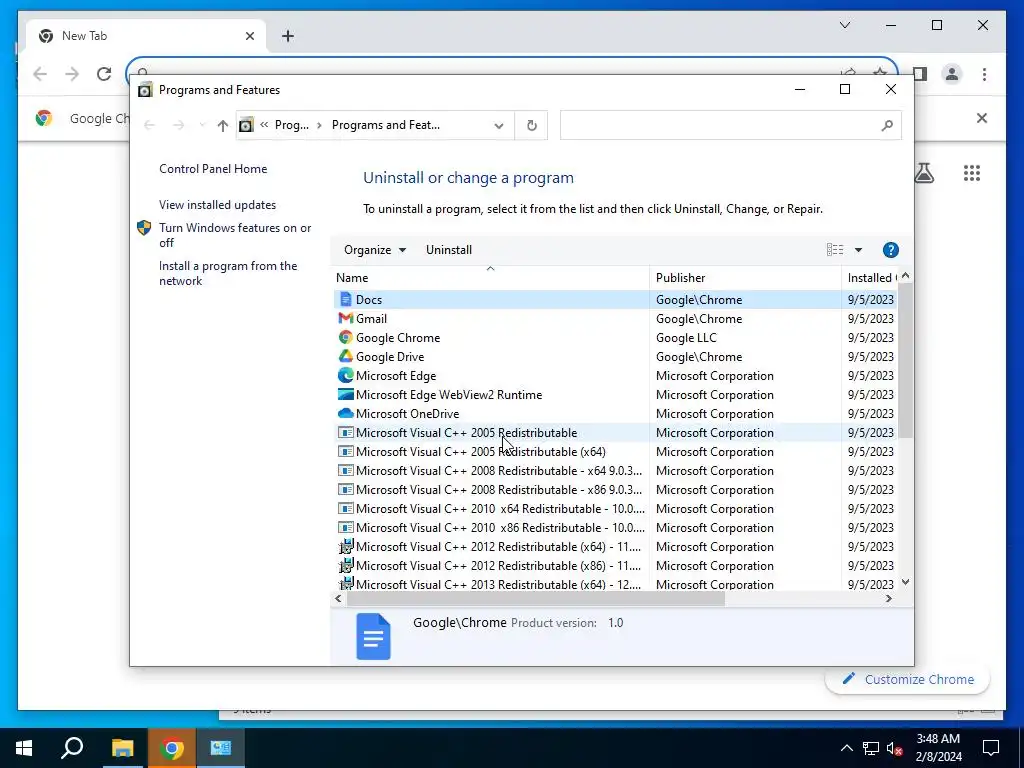Image resolution: width=1024 pixels, height=768 pixels.
Task: Select Visual C++ 2013 Redistributable (x64) row
Action: click(615, 584)
